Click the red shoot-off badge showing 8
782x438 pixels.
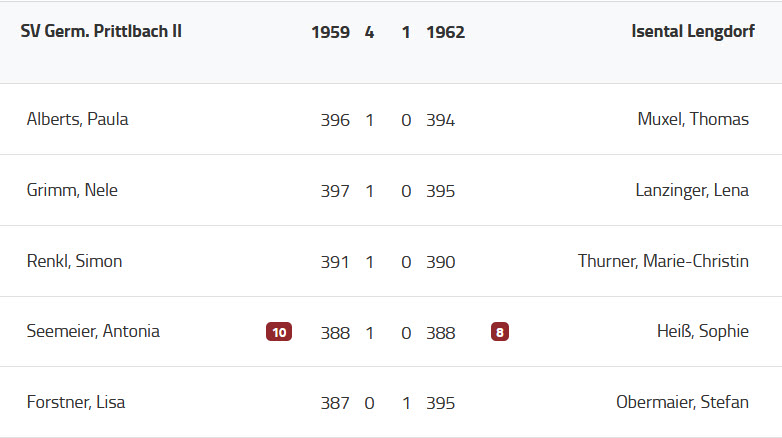(x=500, y=332)
